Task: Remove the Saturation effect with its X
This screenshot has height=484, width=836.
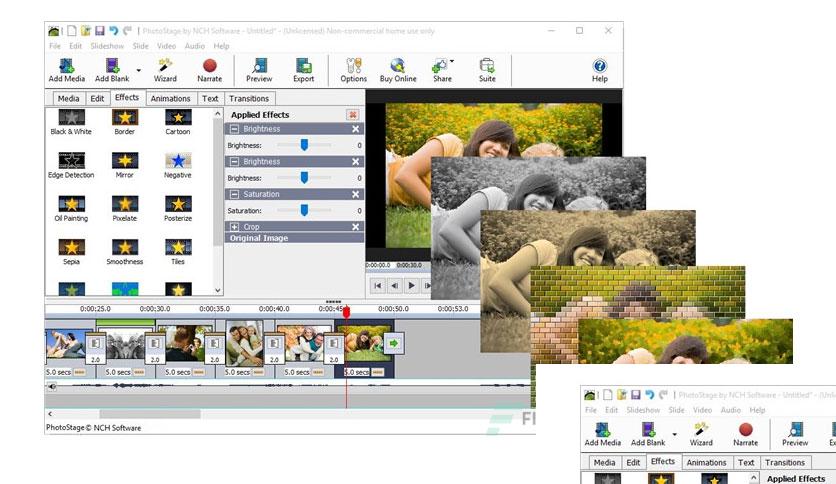Action: point(355,194)
